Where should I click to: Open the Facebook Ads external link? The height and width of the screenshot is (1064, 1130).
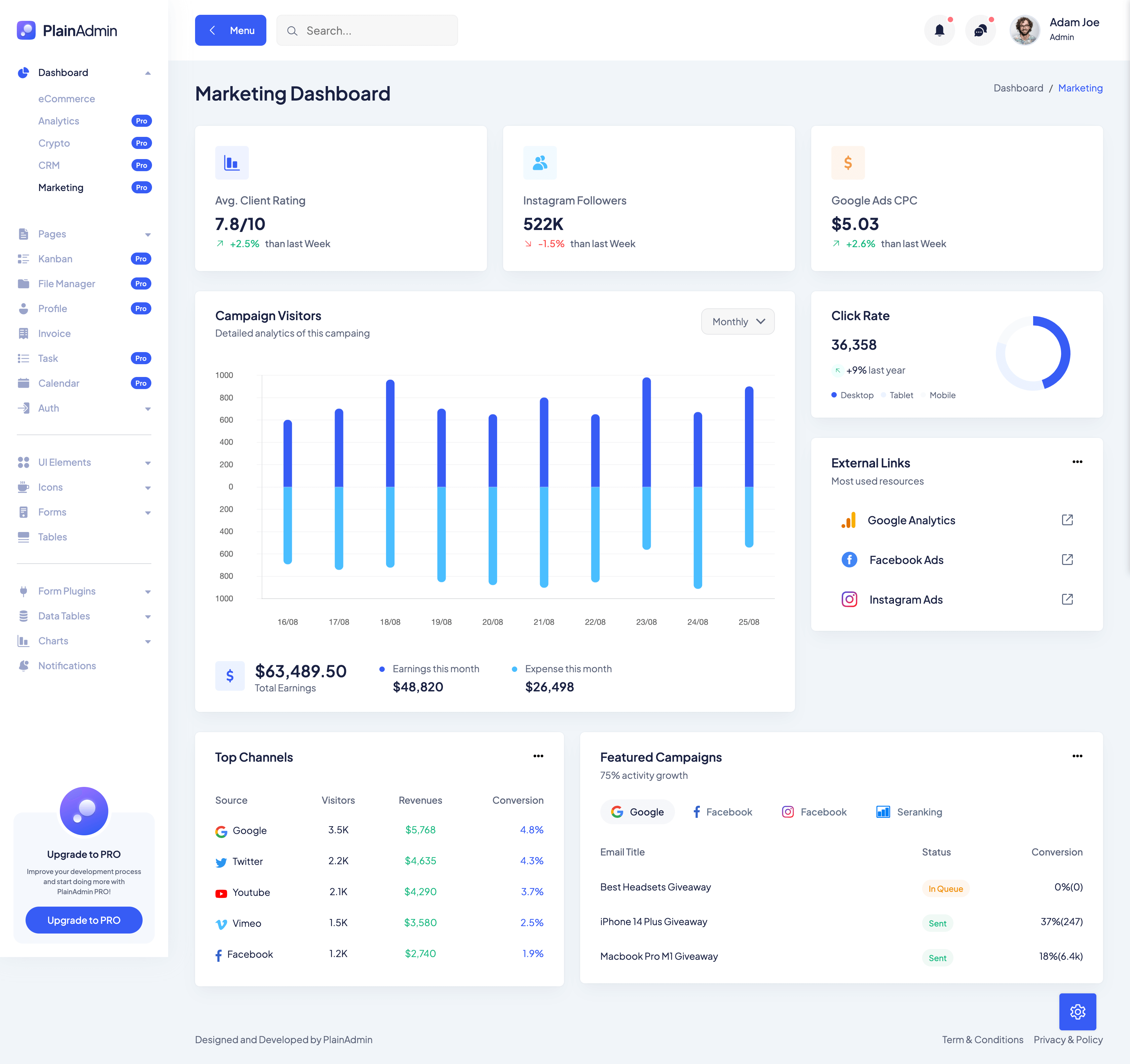coord(1068,559)
